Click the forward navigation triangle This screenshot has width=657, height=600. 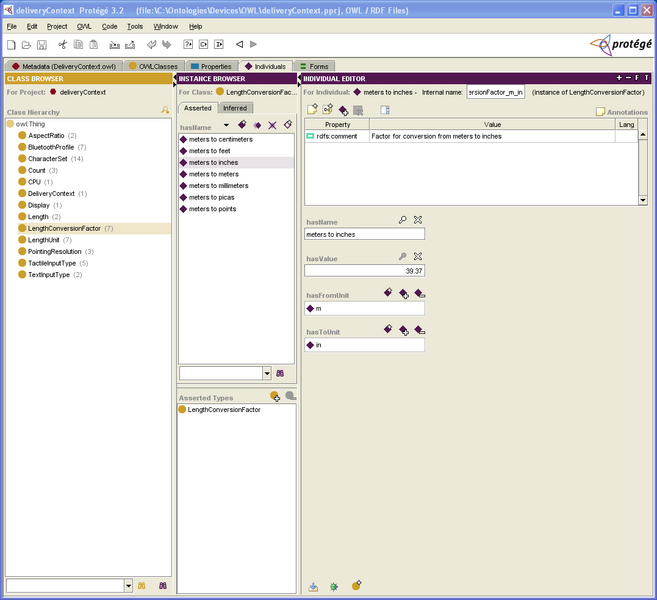tap(253, 44)
